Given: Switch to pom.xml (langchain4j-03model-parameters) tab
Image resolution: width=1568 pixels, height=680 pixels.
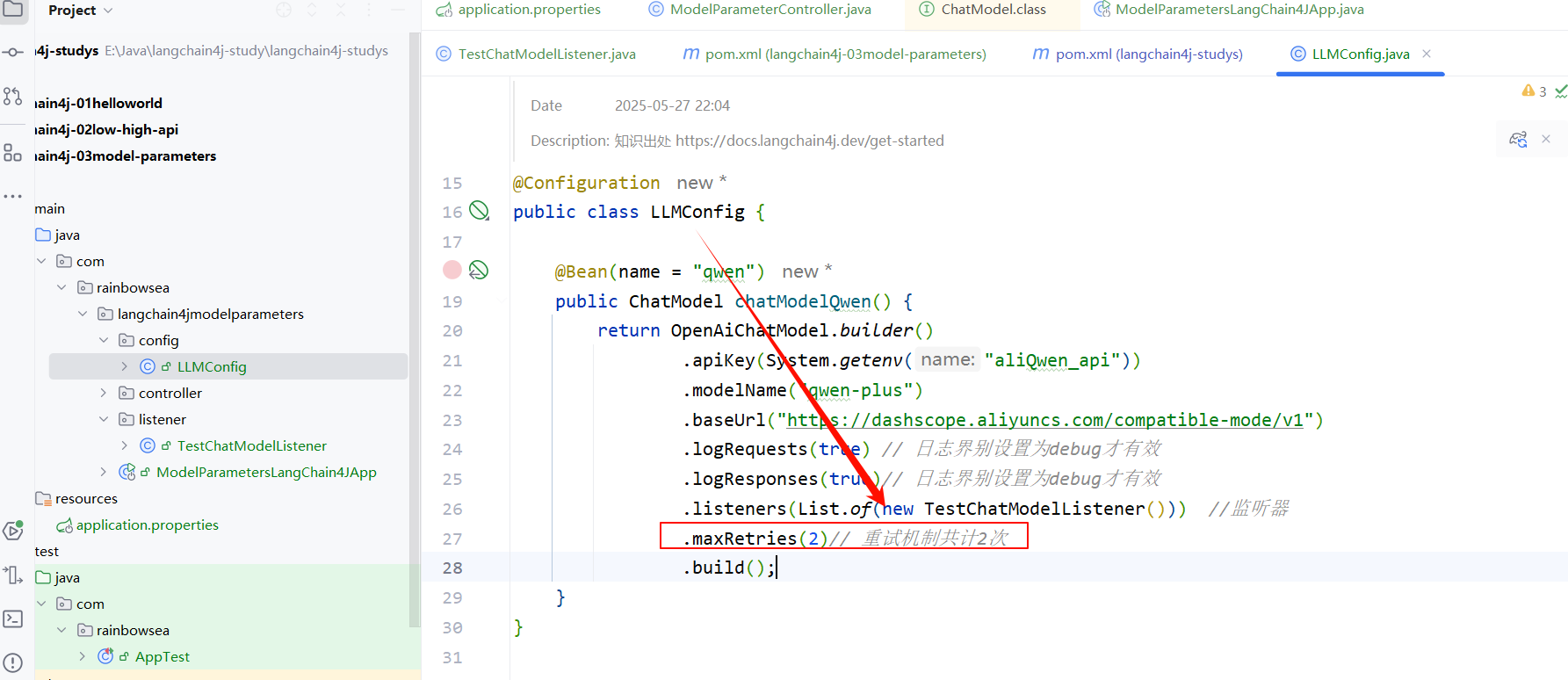Looking at the screenshot, I should [835, 54].
